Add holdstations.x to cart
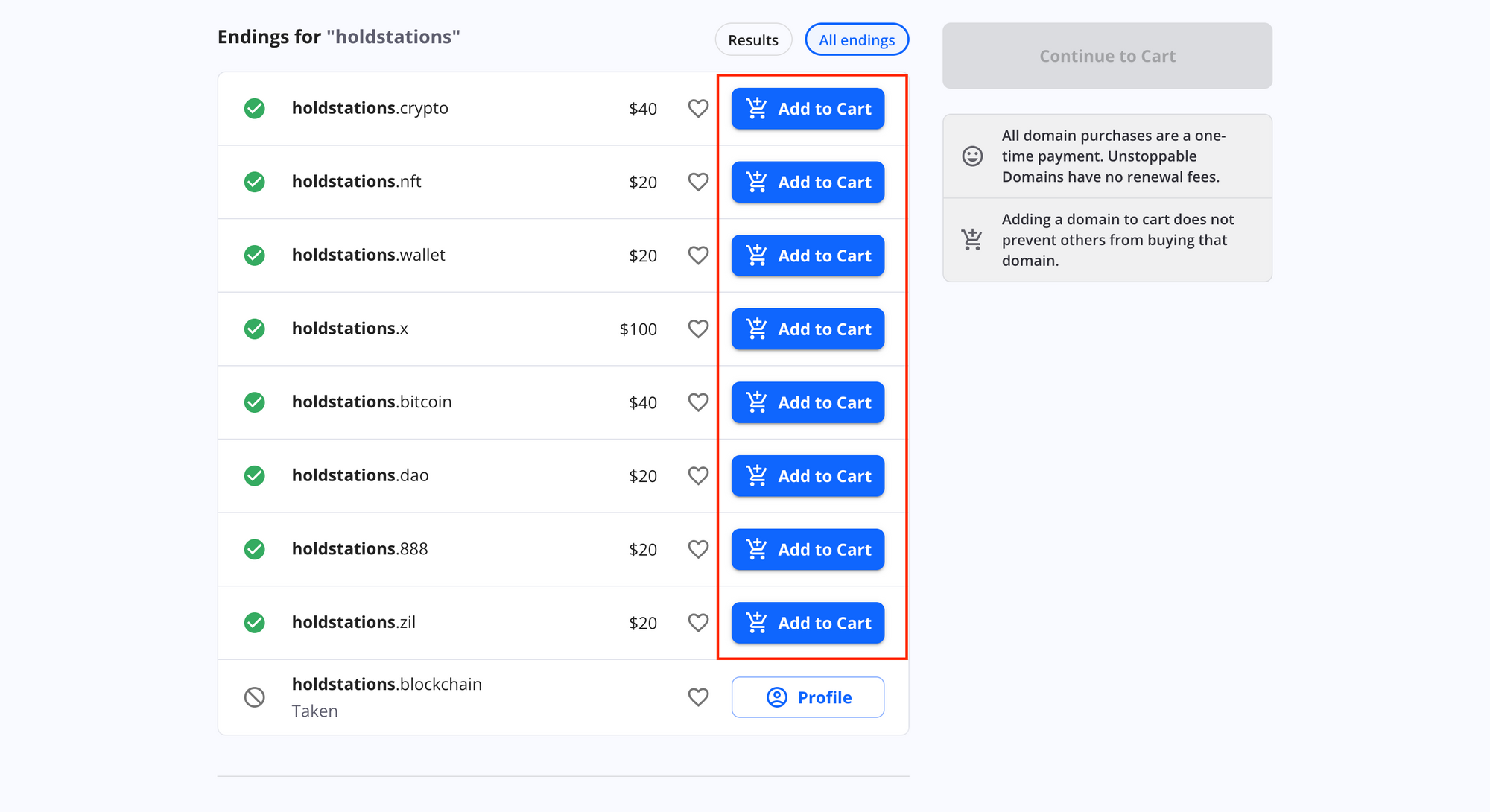This screenshot has height=812, width=1490. (808, 329)
